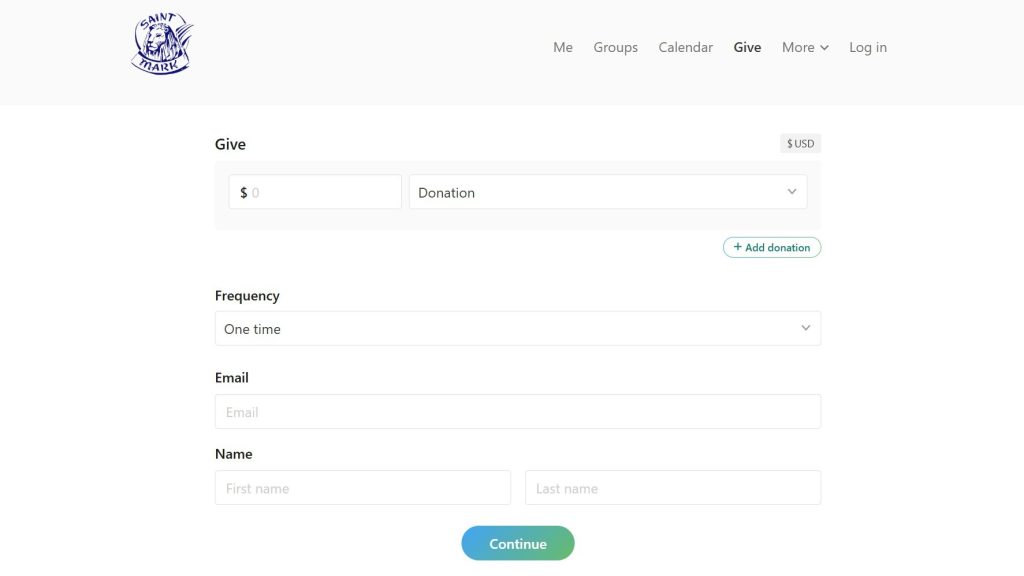This screenshot has height=576, width=1024.
Task: Click the Donation dropdown arrow
Action: click(792, 192)
